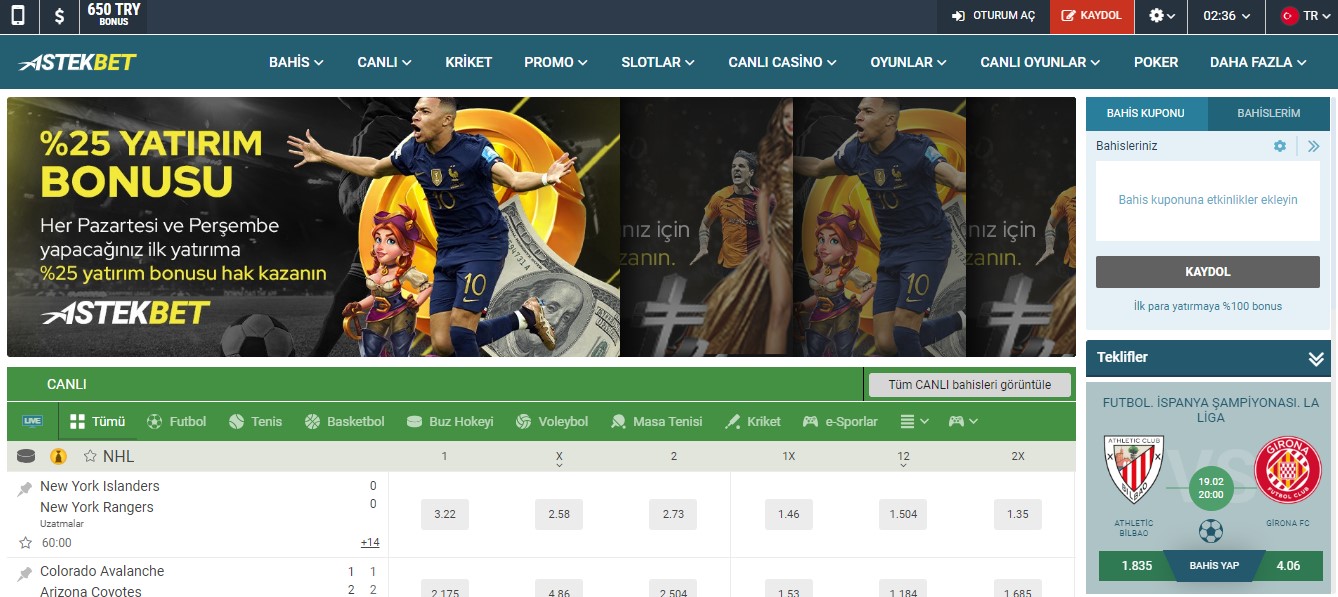
Task: Select odds 4.06 for Girona FC
Action: 1289,565
